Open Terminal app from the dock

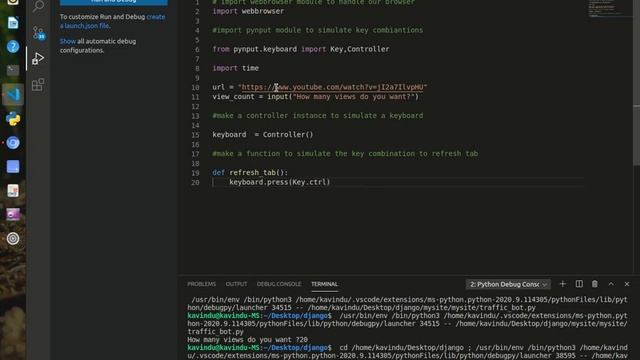[13, 70]
